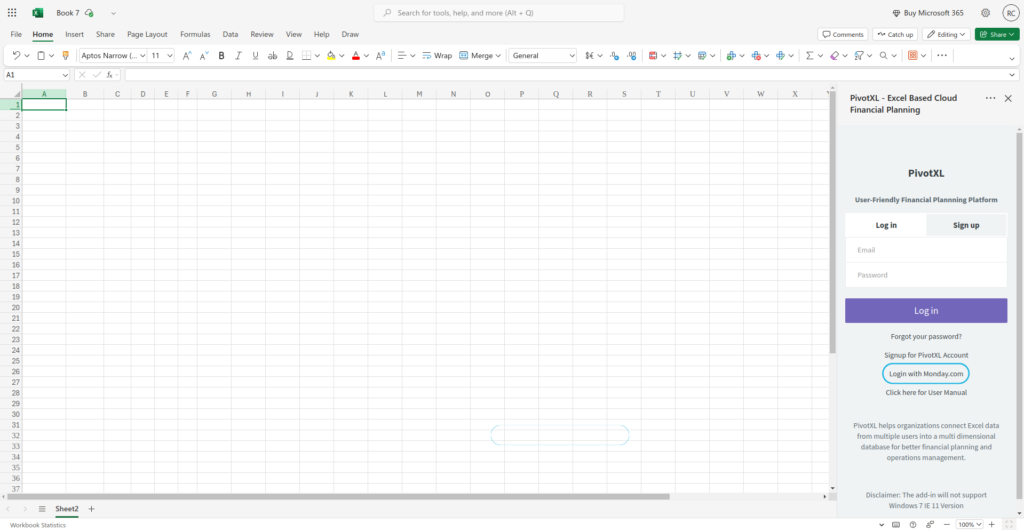The height and width of the screenshot is (530, 1024).
Task: Click the AutoSum sigma icon
Action: 810,55
